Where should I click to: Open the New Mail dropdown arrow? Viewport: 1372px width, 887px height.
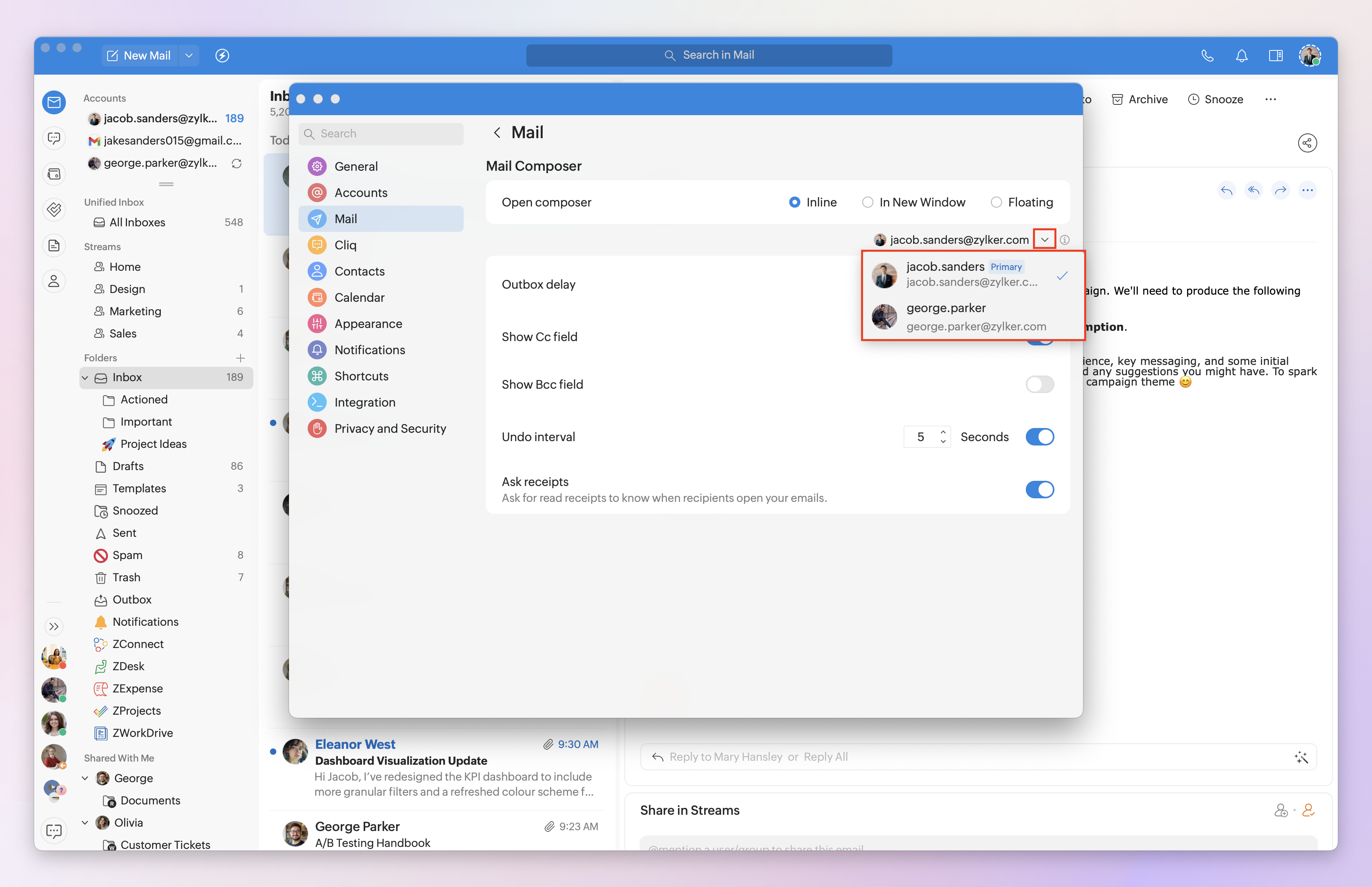coord(189,55)
